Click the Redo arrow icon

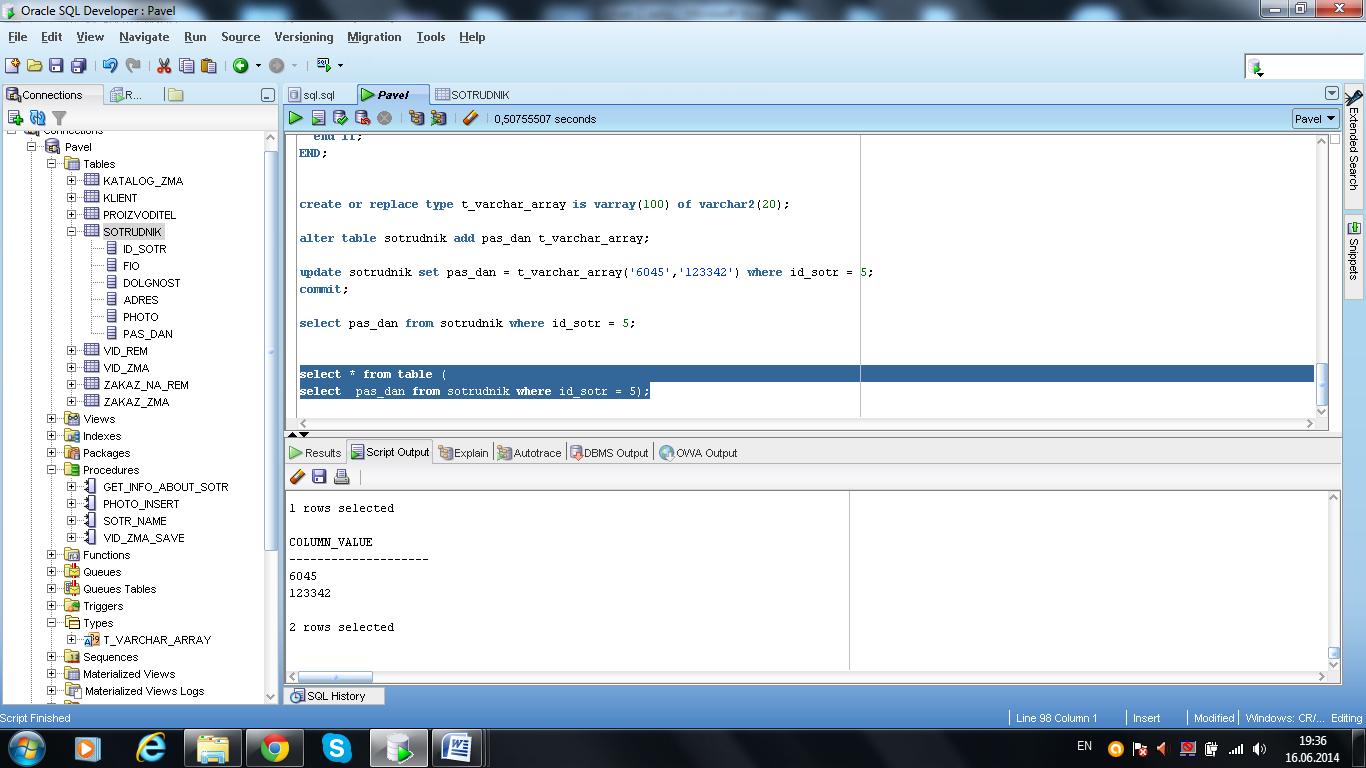133,65
